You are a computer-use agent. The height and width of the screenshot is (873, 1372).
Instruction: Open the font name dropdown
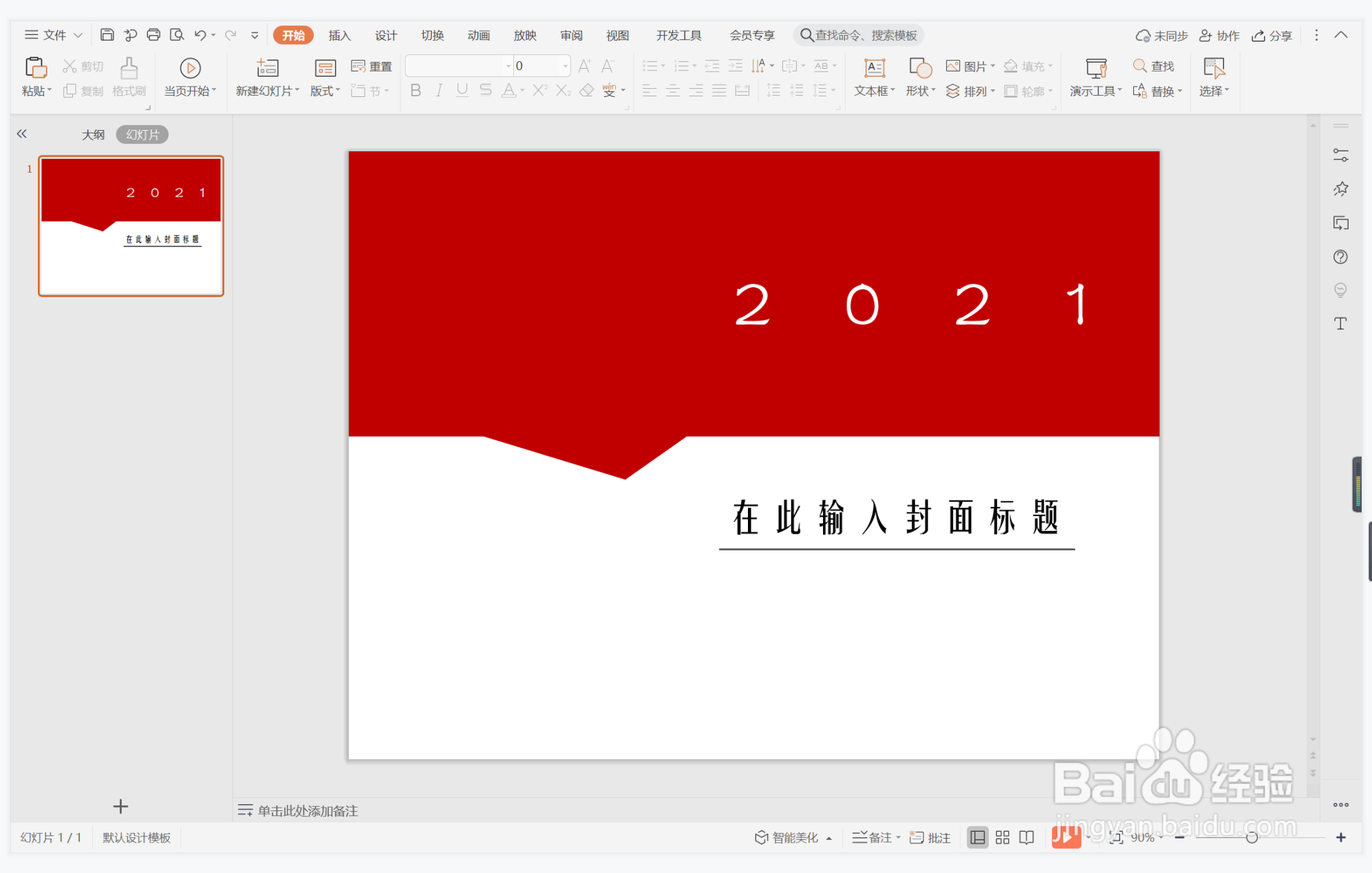(508, 66)
